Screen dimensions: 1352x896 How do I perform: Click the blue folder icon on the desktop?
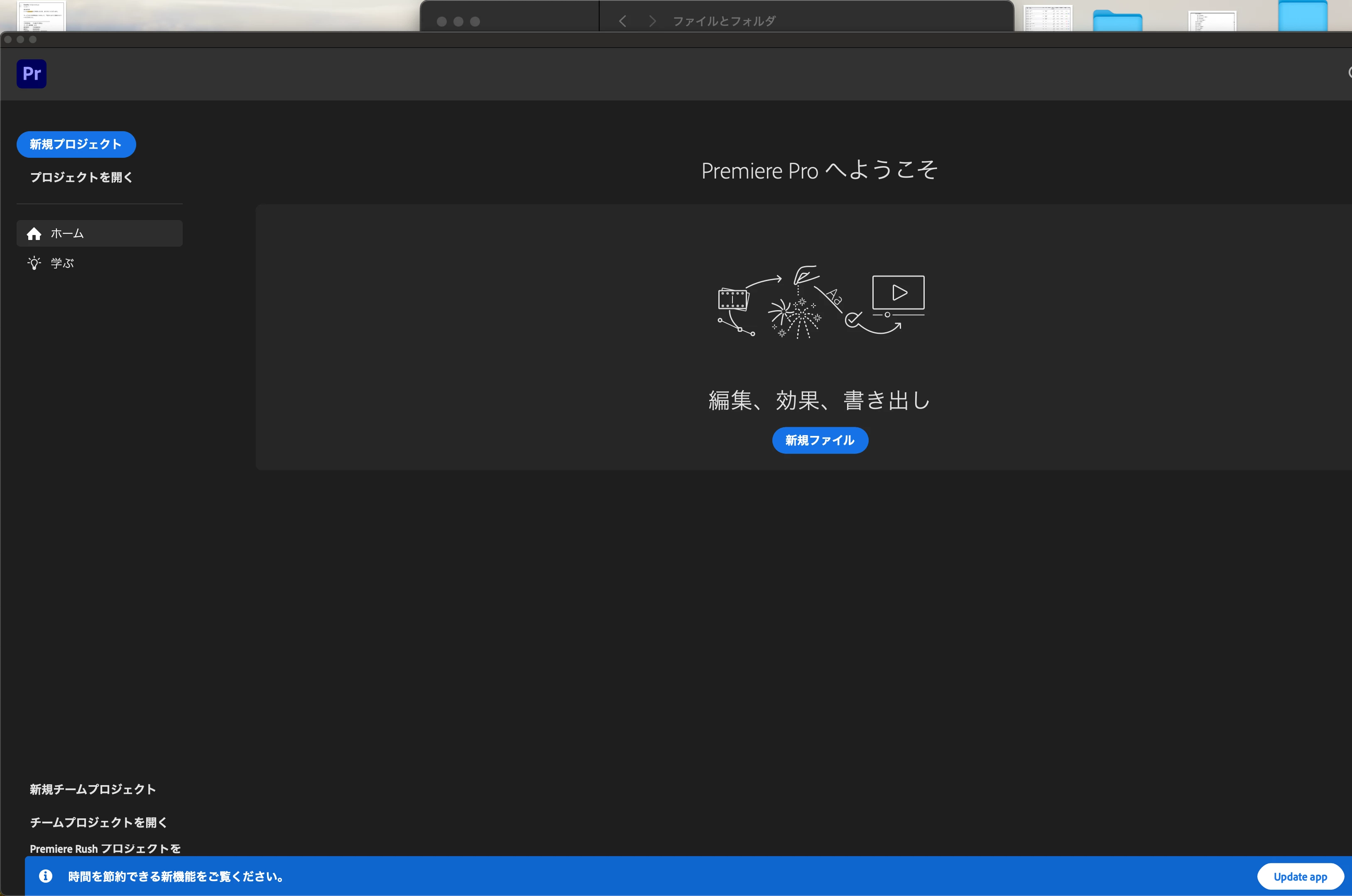click(x=1117, y=21)
